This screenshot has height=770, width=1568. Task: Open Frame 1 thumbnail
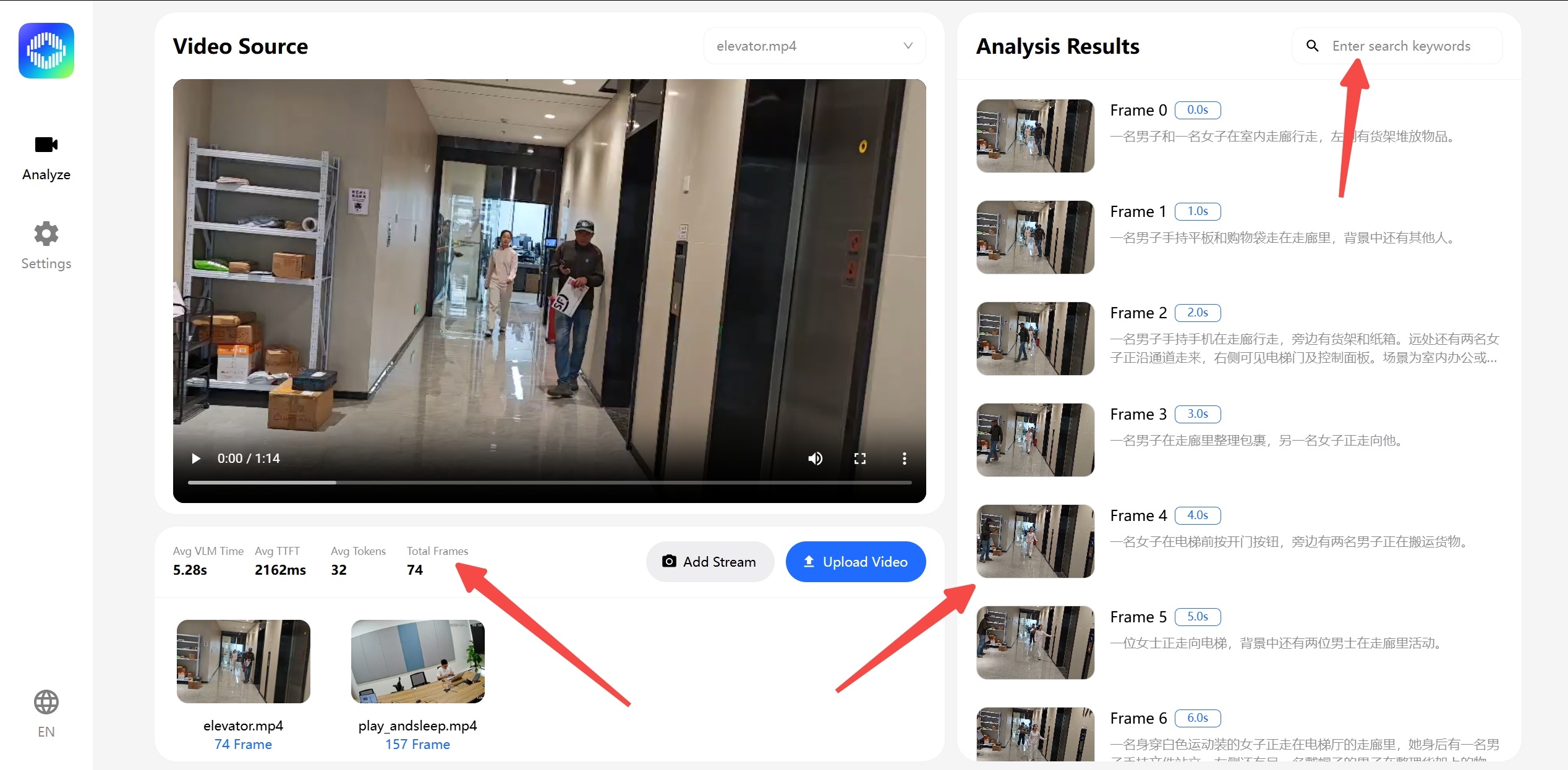(1035, 237)
